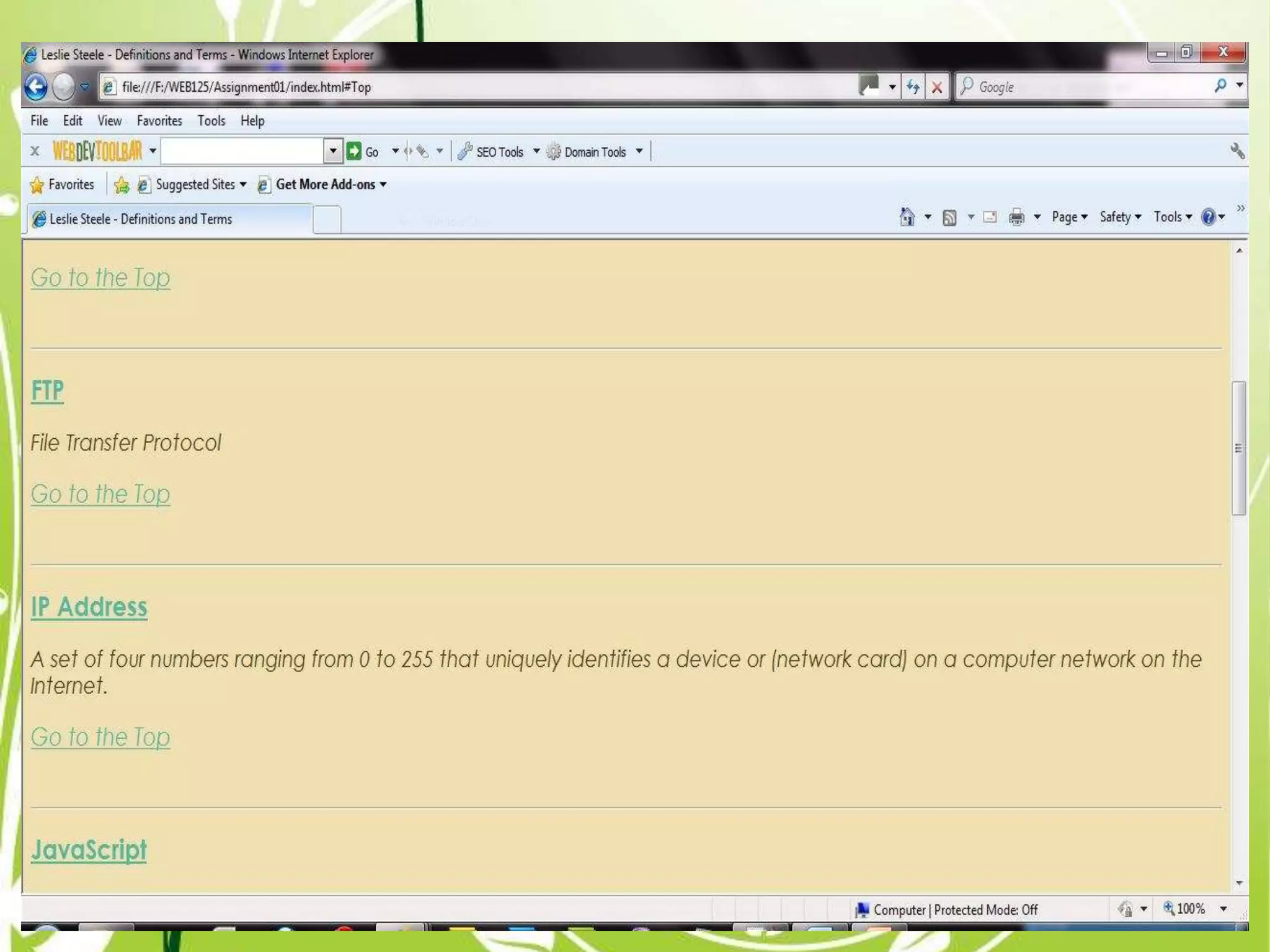This screenshot has height=952, width=1270.
Task: Click the address bar with index.html#Top
Action: [478, 87]
